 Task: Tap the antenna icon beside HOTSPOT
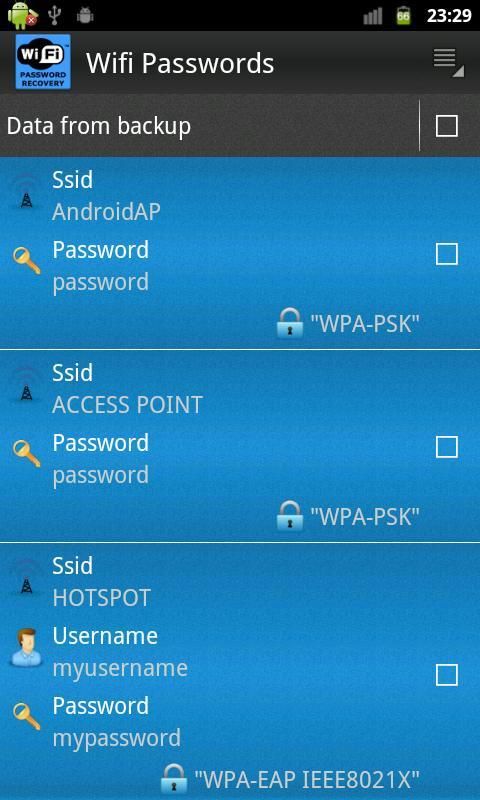[x=27, y=577]
